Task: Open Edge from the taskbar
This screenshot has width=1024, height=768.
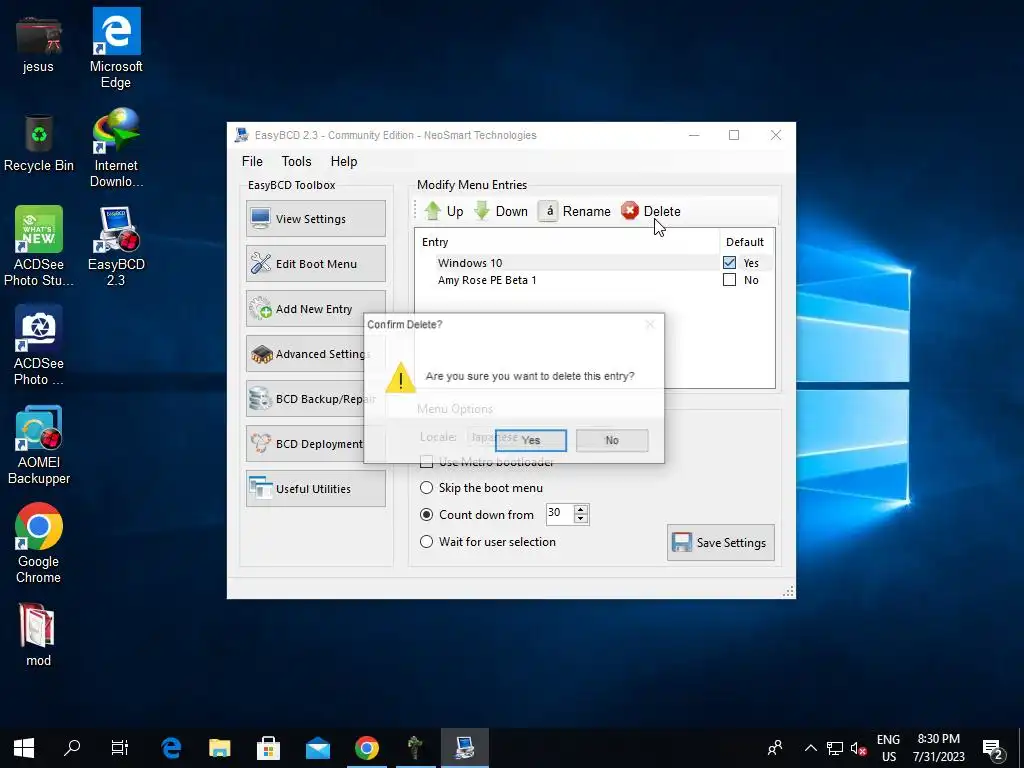Action: (x=171, y=748)
